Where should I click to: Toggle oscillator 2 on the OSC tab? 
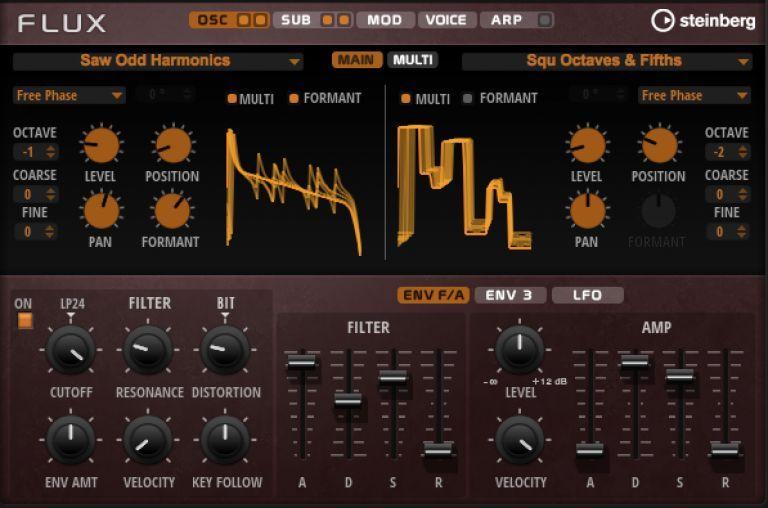pos(260,20)
